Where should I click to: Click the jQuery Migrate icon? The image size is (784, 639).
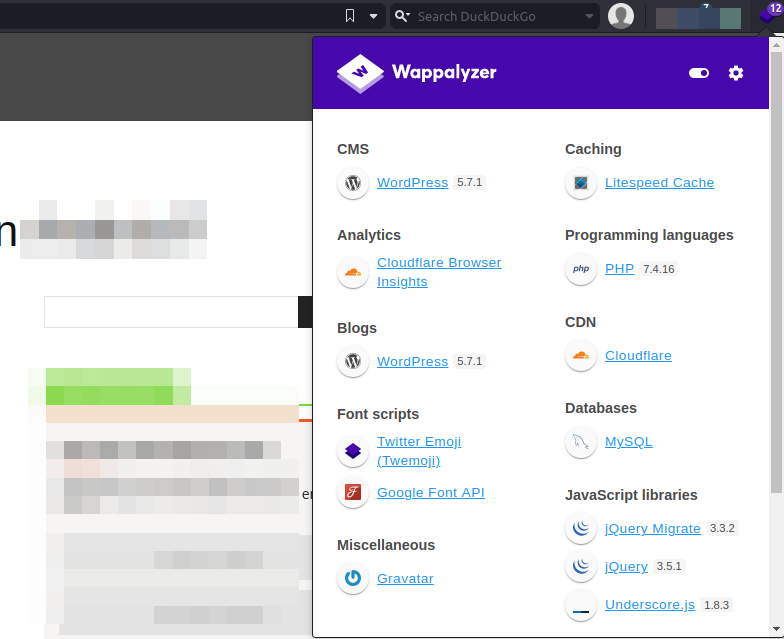[581, 528]
